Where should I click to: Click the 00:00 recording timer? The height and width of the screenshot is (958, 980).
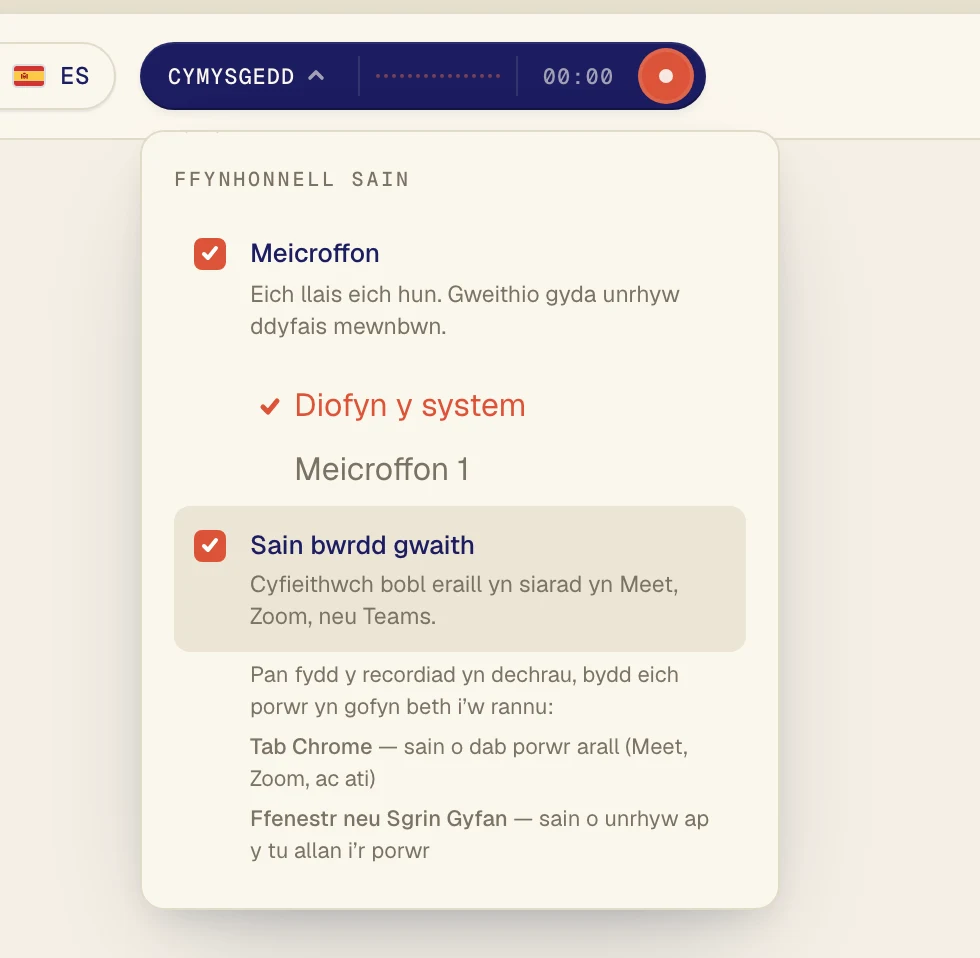coord(578,77)
